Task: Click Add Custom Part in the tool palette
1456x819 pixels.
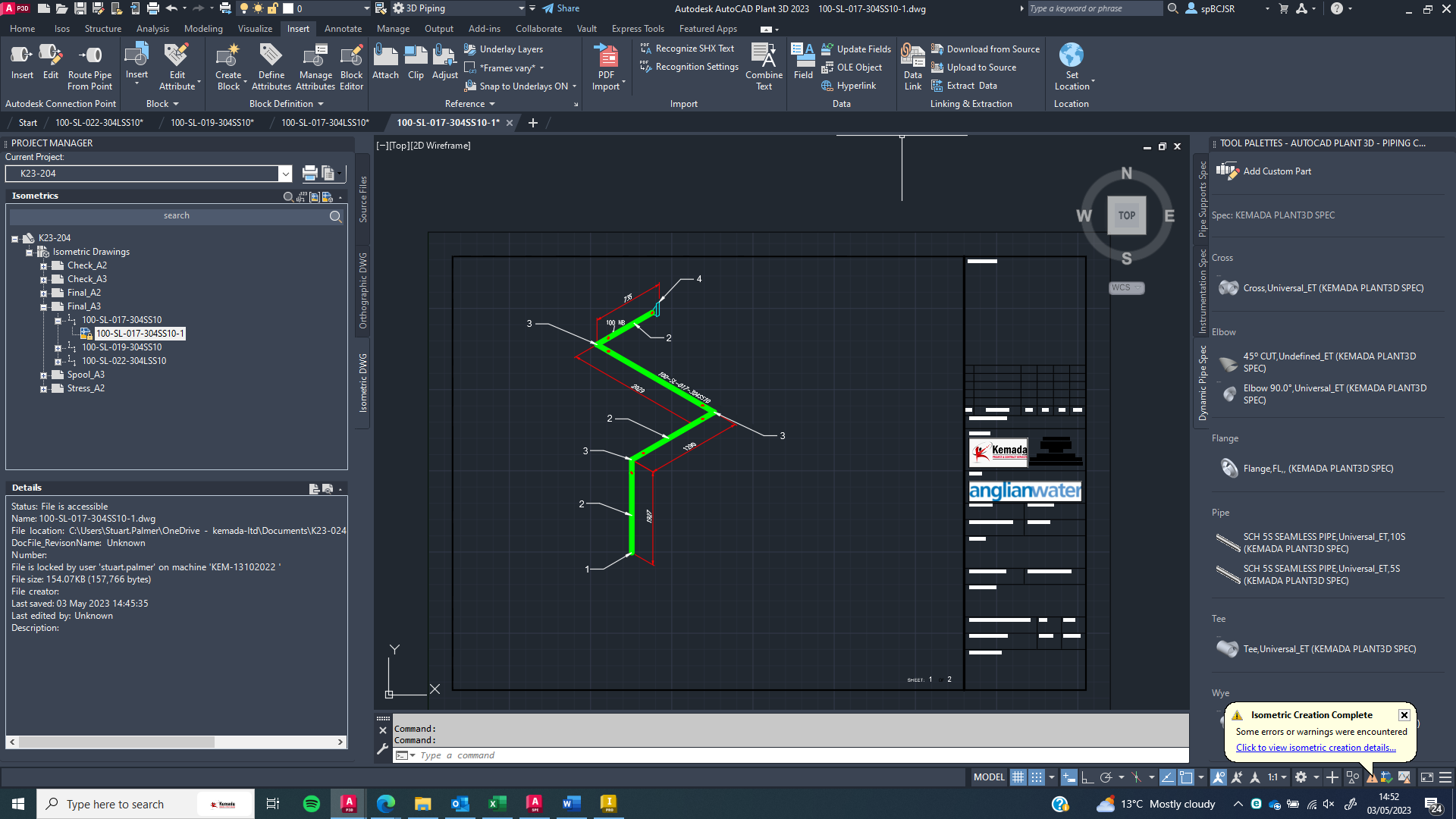Action: pos(1277,171)
